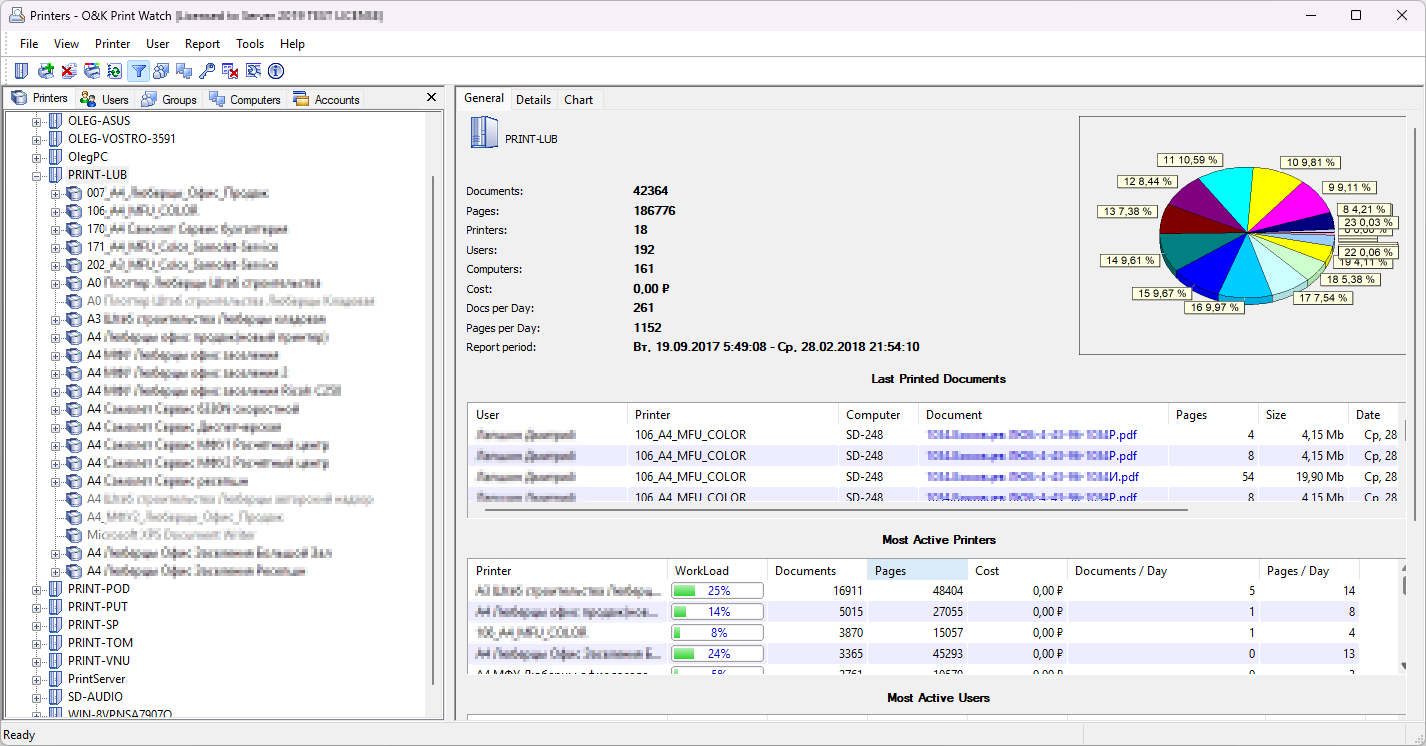Select the 106_A4_MFU_COLOR printer in the tree
This screenshot has height=746, width=1426.
[142, 211]
